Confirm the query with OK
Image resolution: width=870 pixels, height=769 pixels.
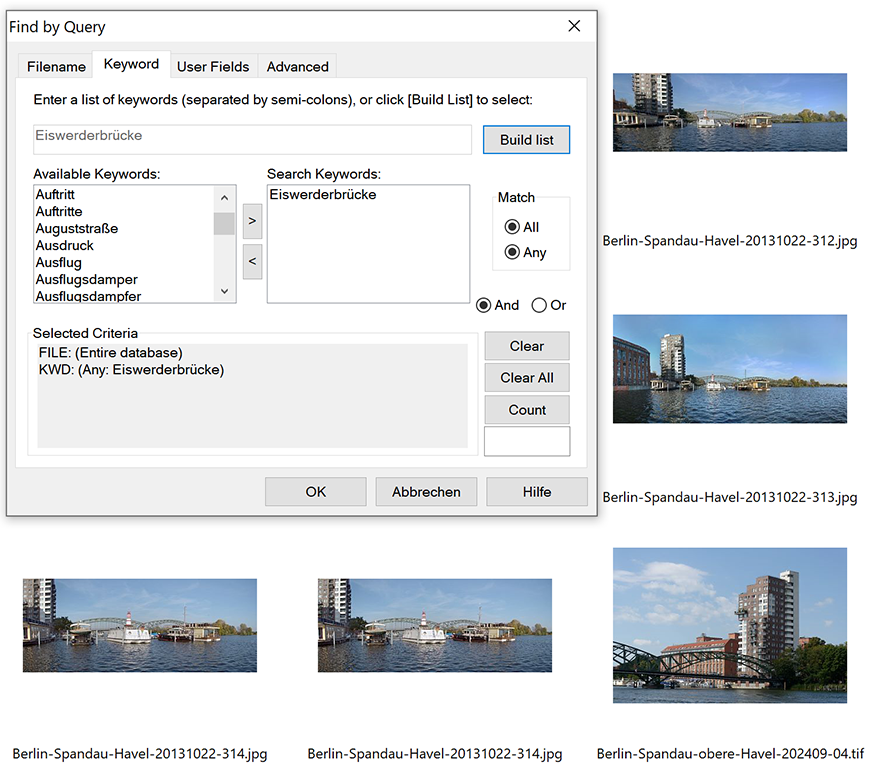tap(316, 492)
